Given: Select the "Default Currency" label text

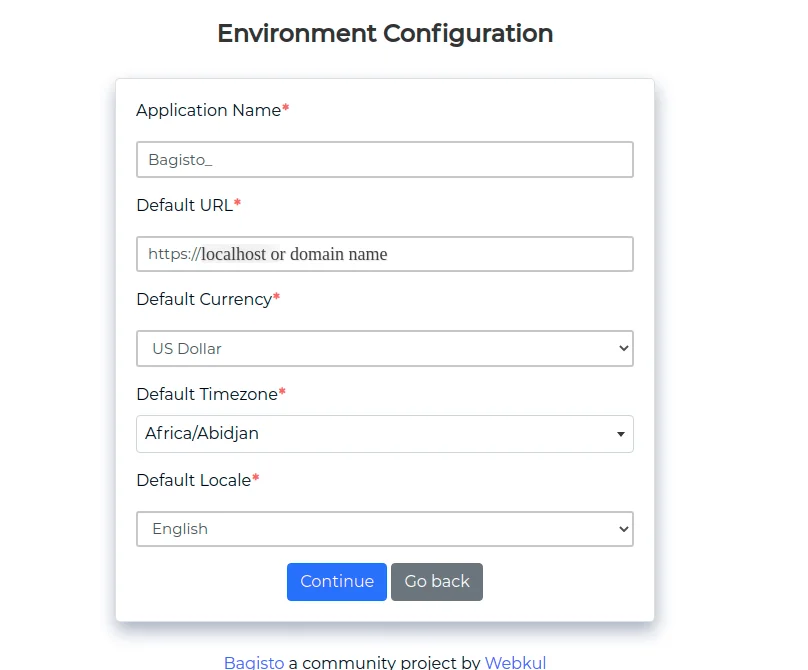Looking at the screenshot, I should [204, 299].
